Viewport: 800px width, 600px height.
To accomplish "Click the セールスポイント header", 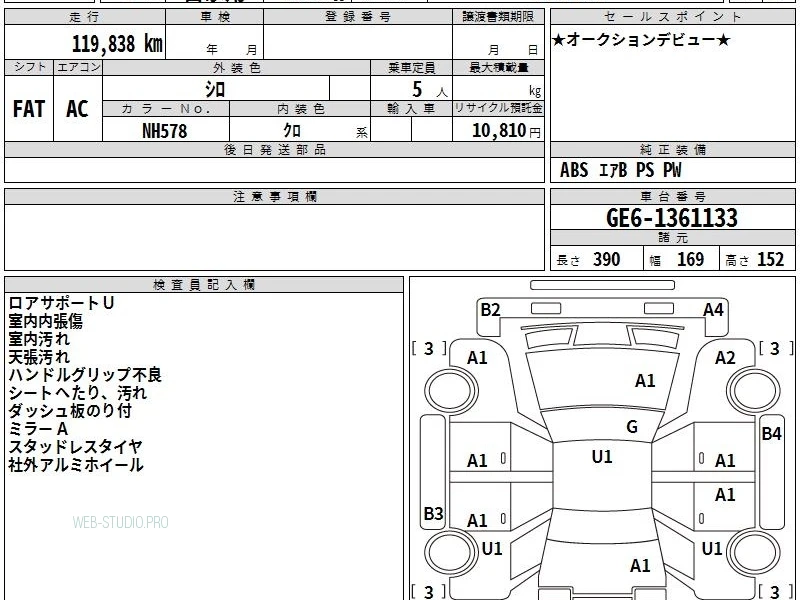I will pos(672,16).
